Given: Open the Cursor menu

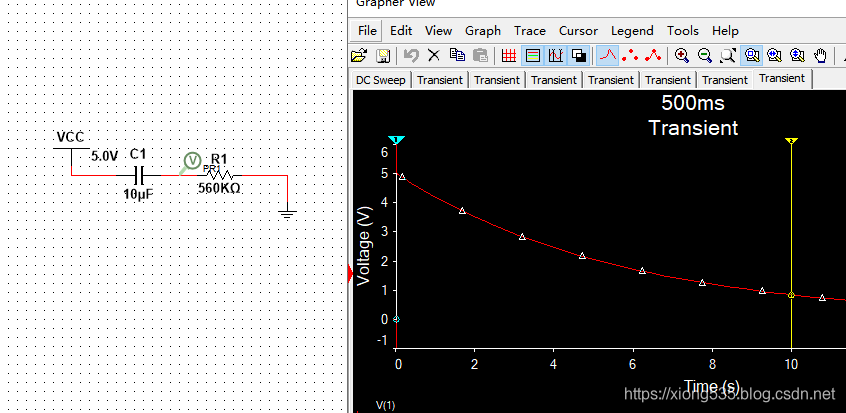Looking at the screenshot, I should 578,31.
